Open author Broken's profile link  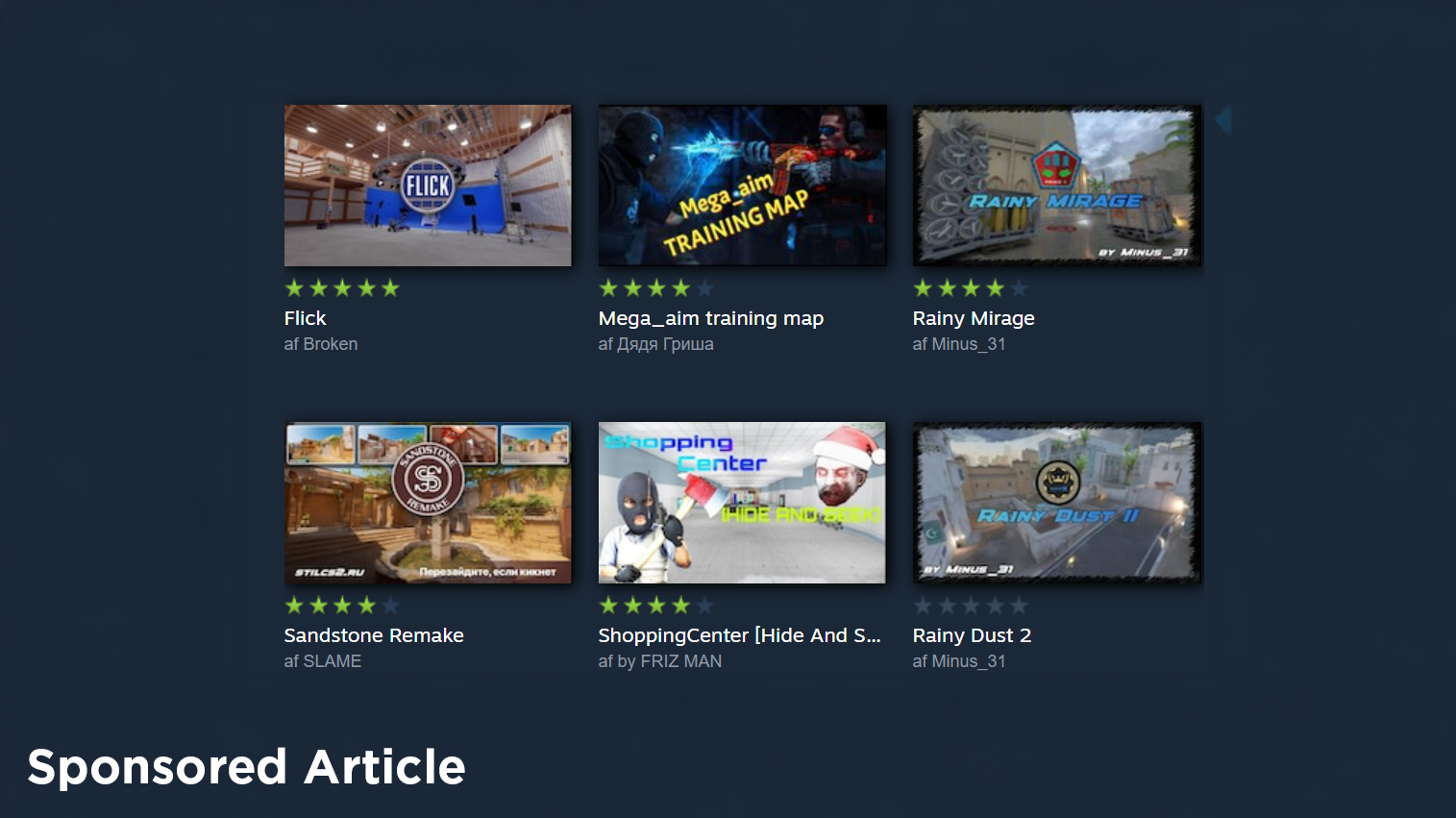click(331, 344)
